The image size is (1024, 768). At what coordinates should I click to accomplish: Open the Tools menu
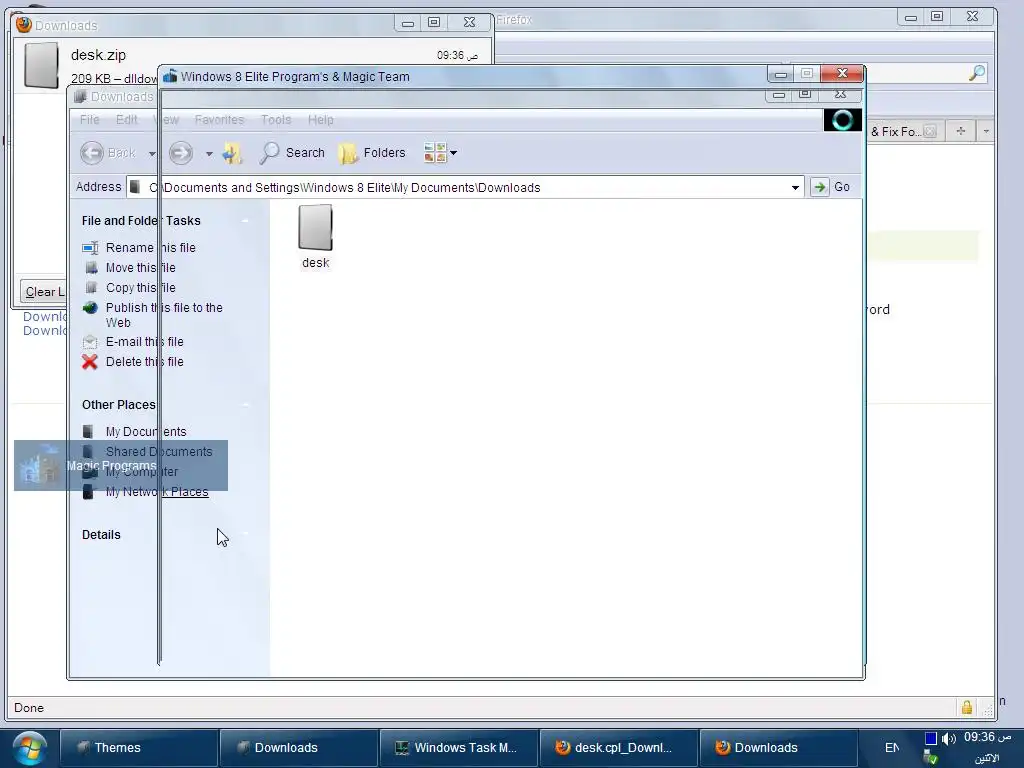pos(276,120)
